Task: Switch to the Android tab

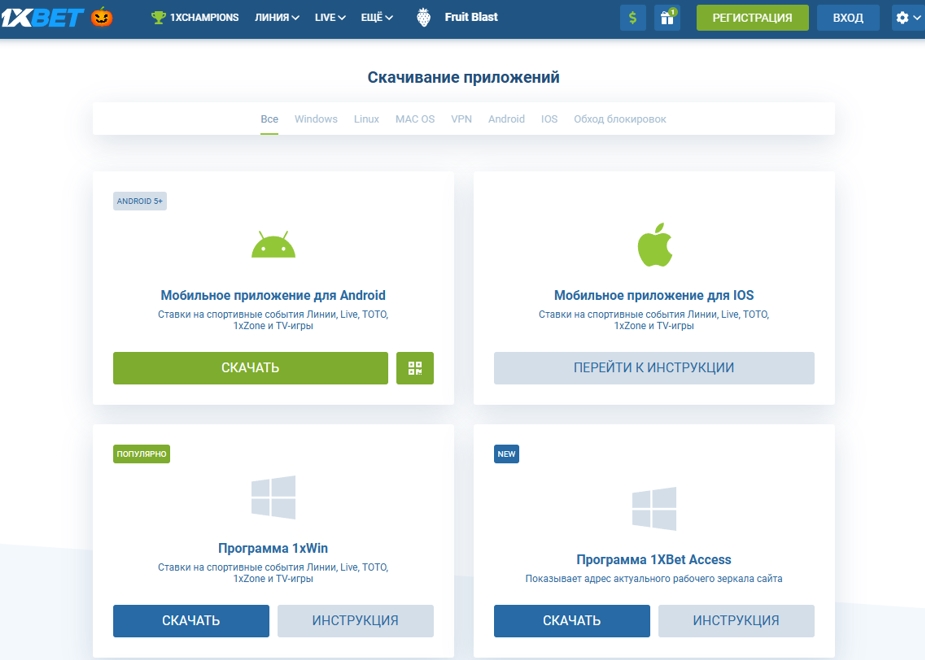Action: pos(506,119)
